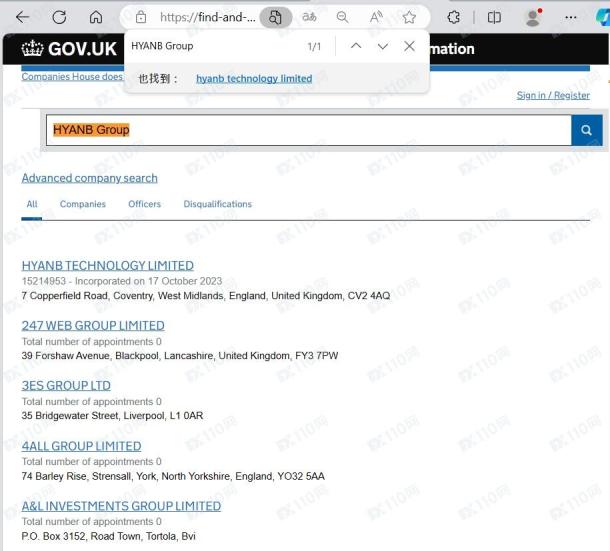610x551 pixels.
Task: Open the browser extensions menu
Action: point(454,17)
